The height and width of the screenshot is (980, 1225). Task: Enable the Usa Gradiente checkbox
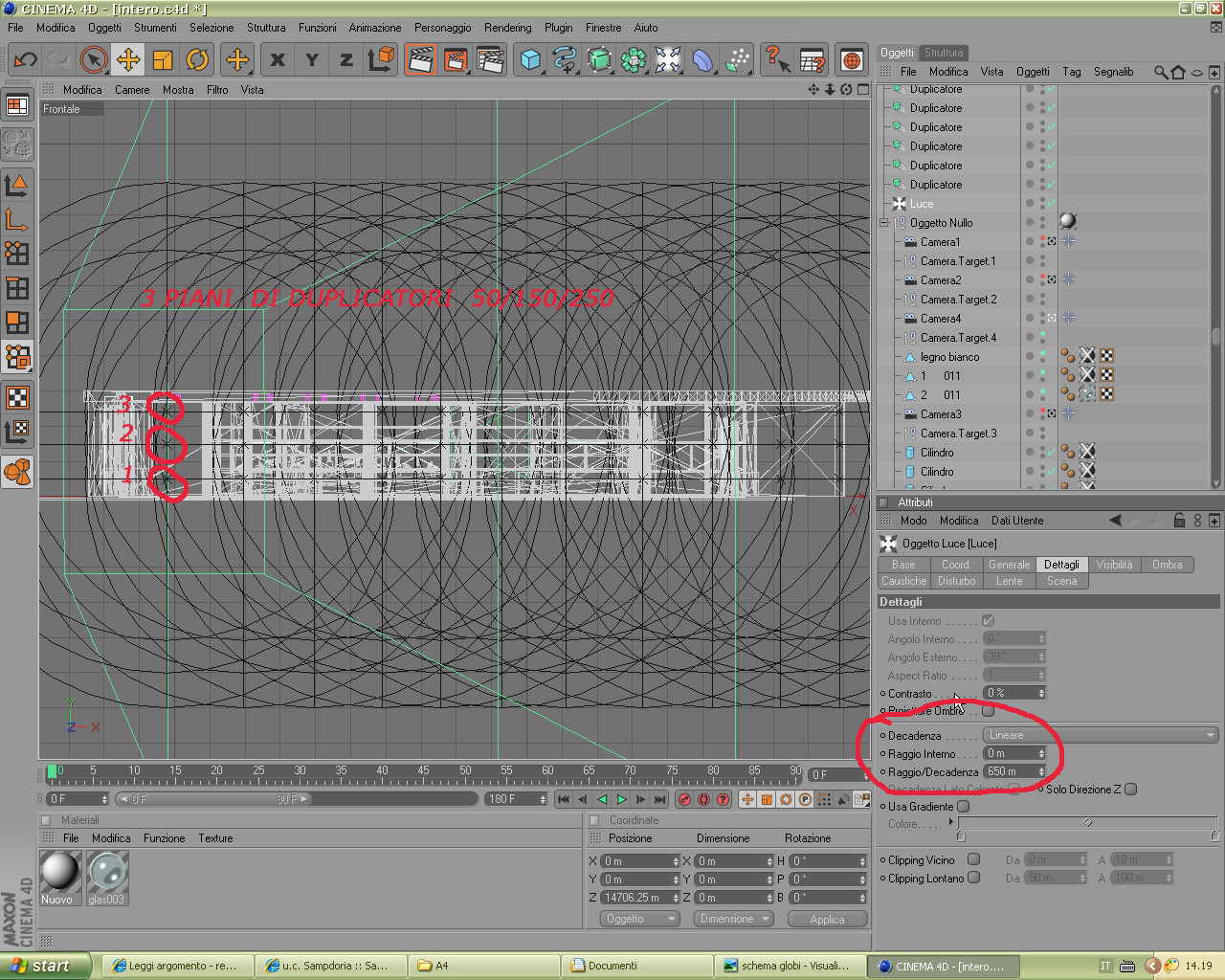coord(964,806)
